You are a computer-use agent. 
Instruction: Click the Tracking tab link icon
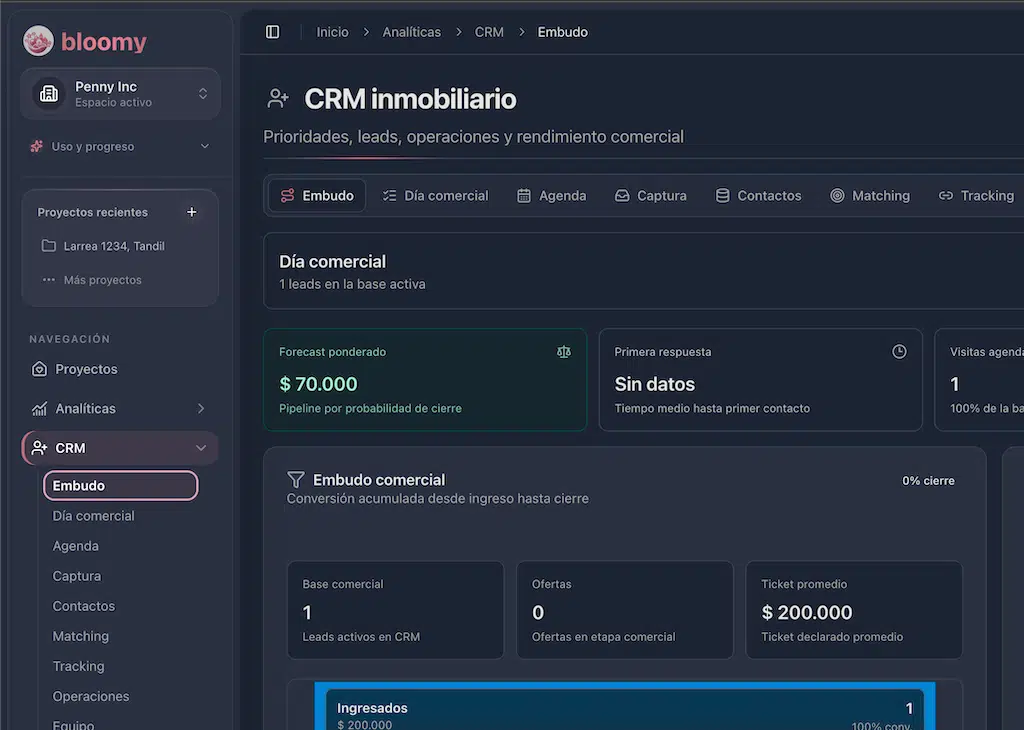point(946,196)
